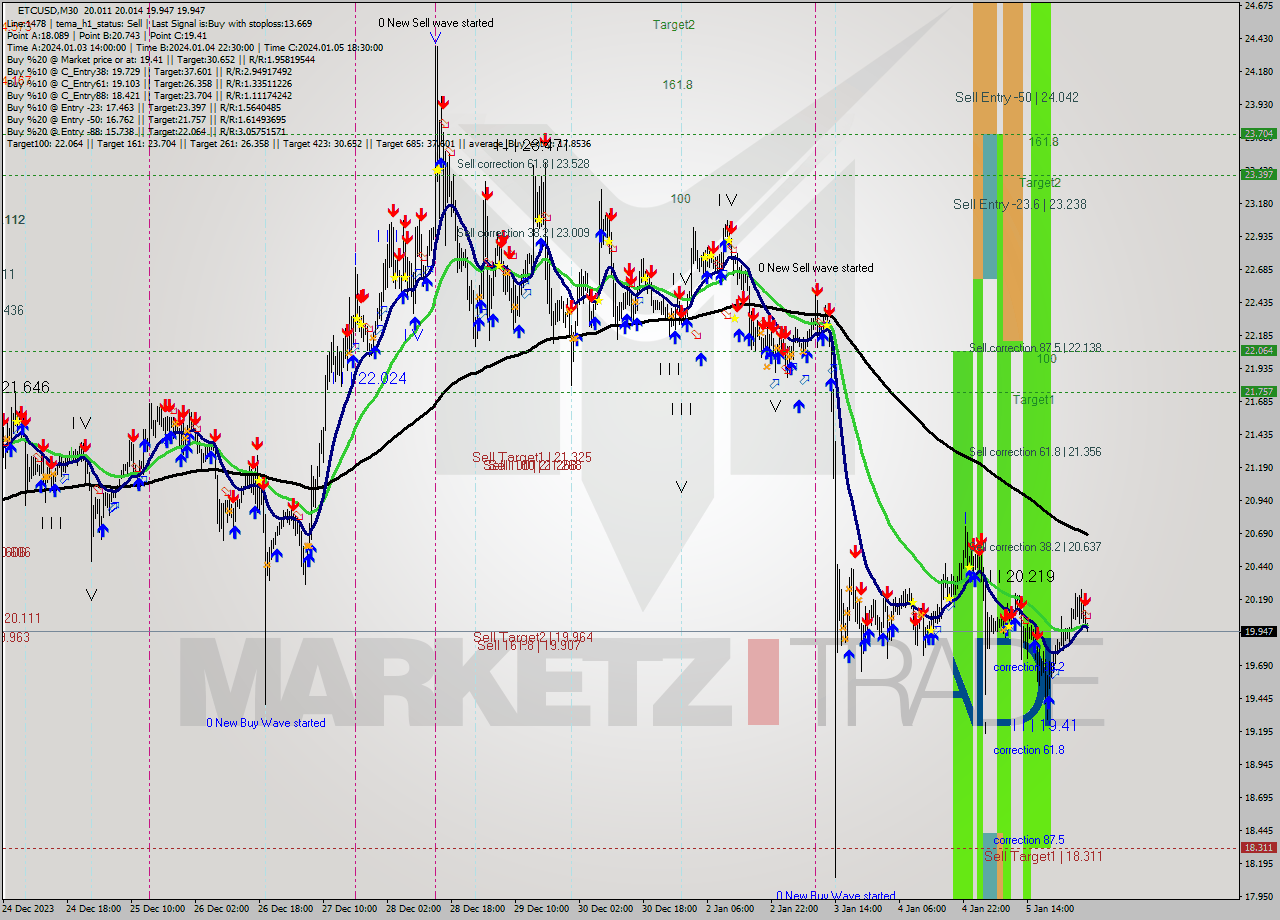Select the '5 Jan 14:00' time axis label
This screenshot has width=1280, height=920.
coord(1049,909)
